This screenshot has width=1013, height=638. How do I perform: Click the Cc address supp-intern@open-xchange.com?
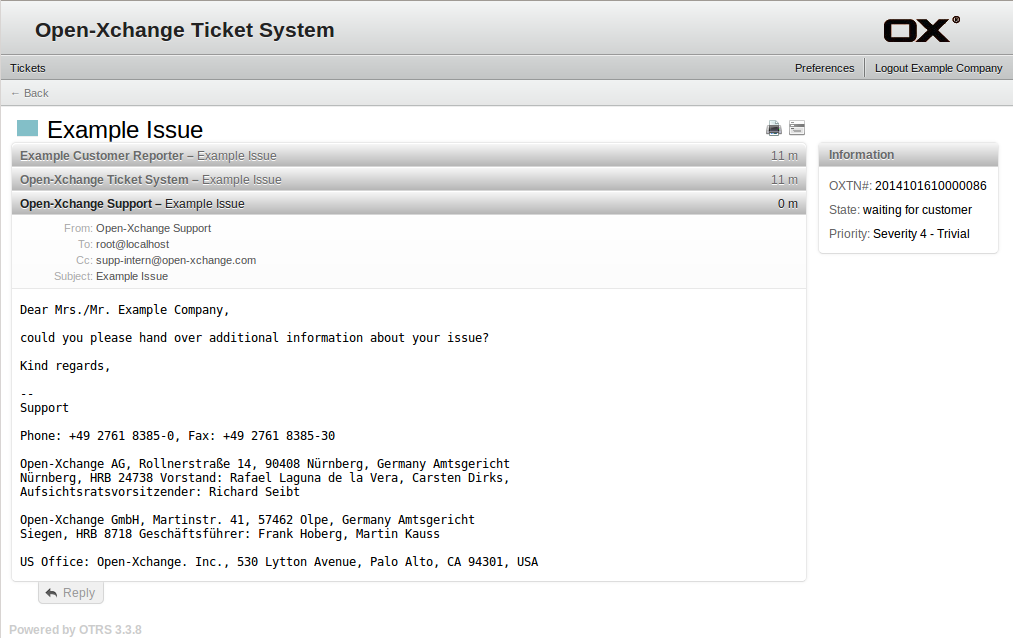[176, 260]
